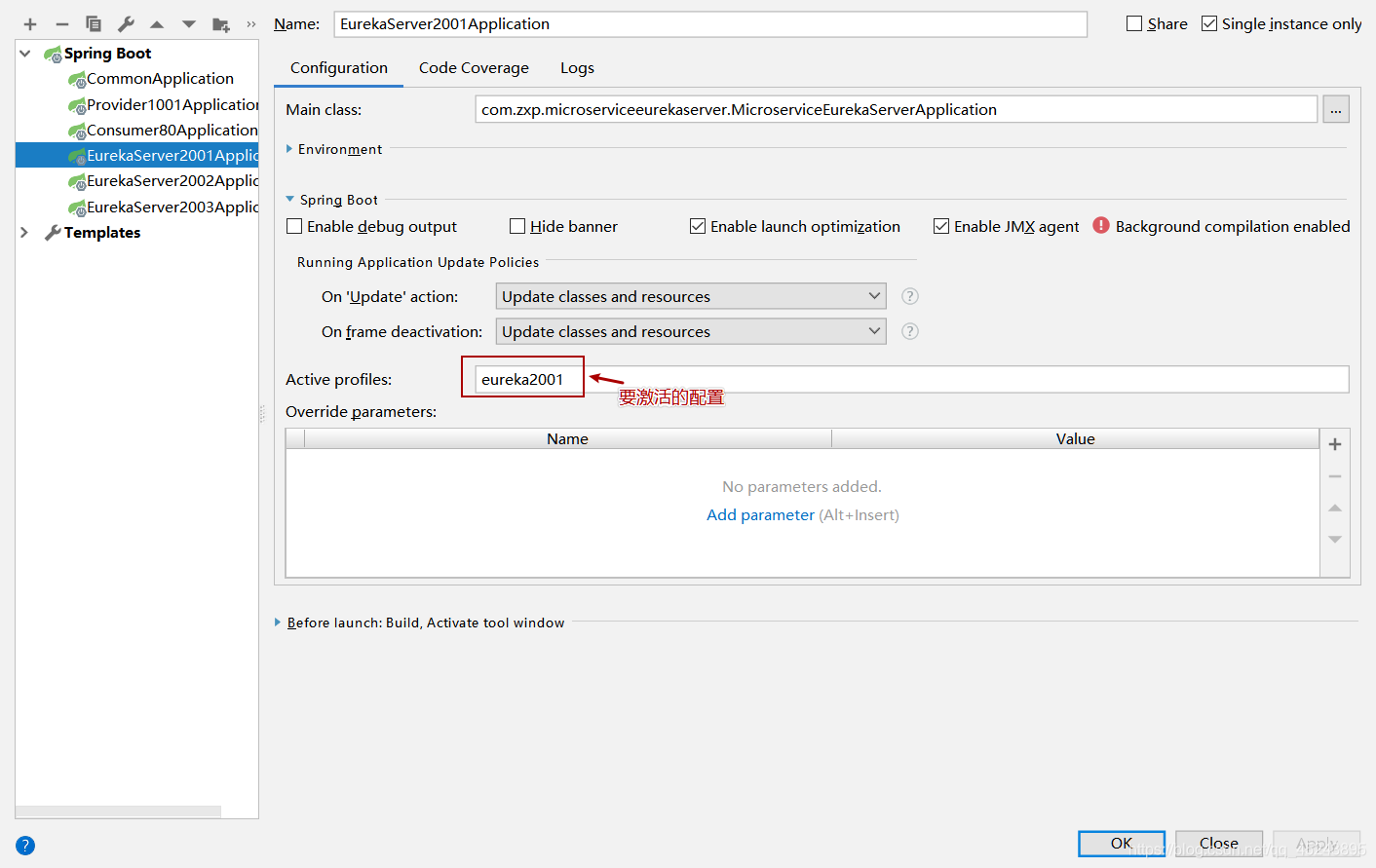Image resolution: width=1376 pixels, height=868 pixels.
Task: Move override parameter up
Action: [x=1335, y=508]
